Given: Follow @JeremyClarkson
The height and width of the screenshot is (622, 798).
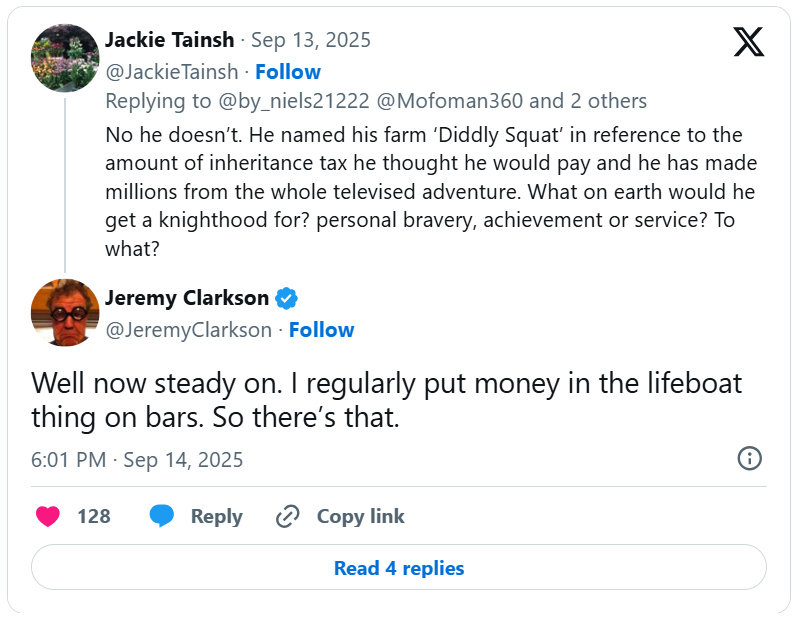Looking at the screenshot, I should (x=321, y=330).
